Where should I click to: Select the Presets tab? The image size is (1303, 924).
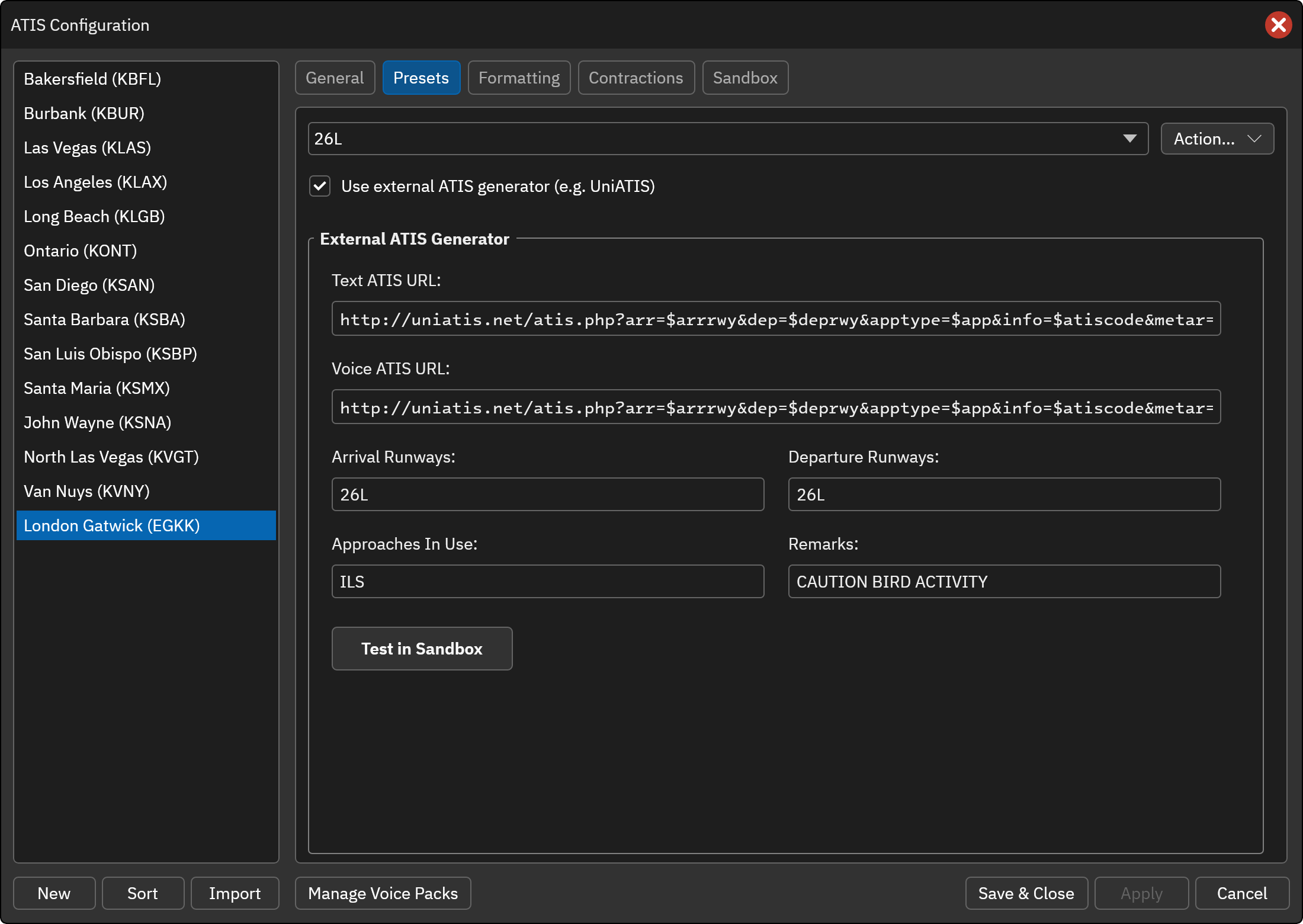pyautogui.click(x=421, y=78)
